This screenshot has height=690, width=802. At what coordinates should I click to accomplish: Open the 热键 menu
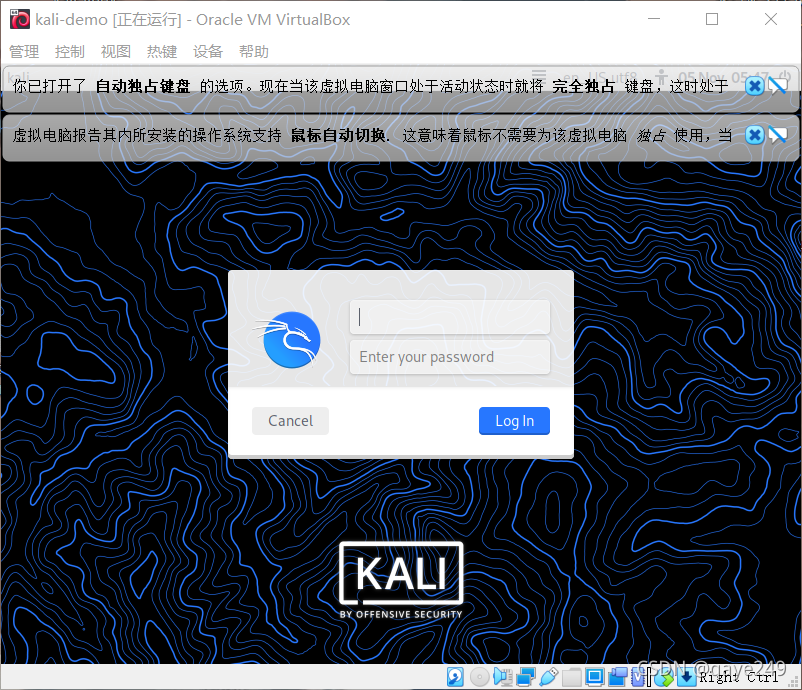click(162, 52)
